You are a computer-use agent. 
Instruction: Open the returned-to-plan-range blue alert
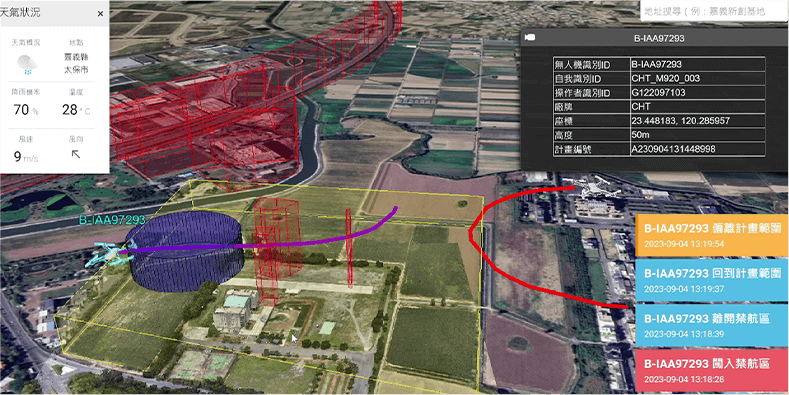(712, 280)
